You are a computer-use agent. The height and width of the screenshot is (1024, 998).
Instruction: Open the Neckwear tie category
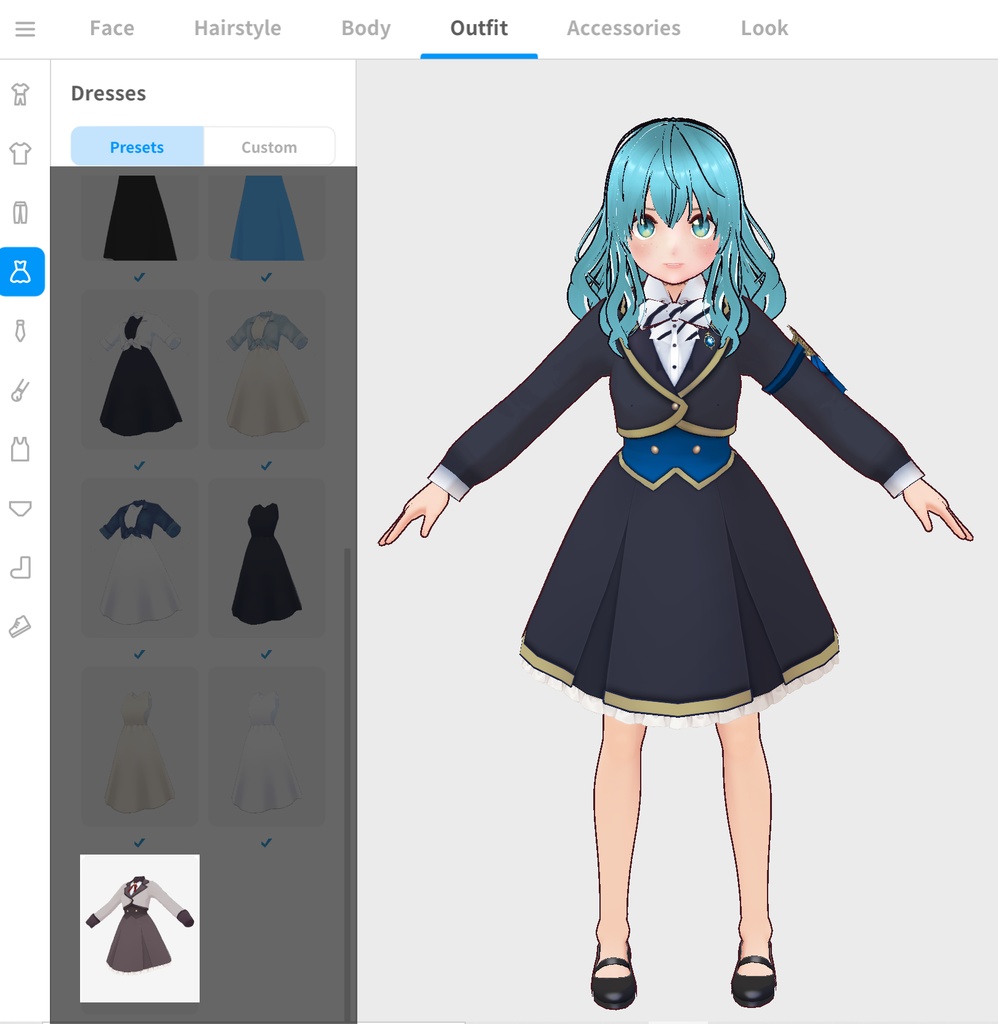pyautogui.click(x=22, y=331)
